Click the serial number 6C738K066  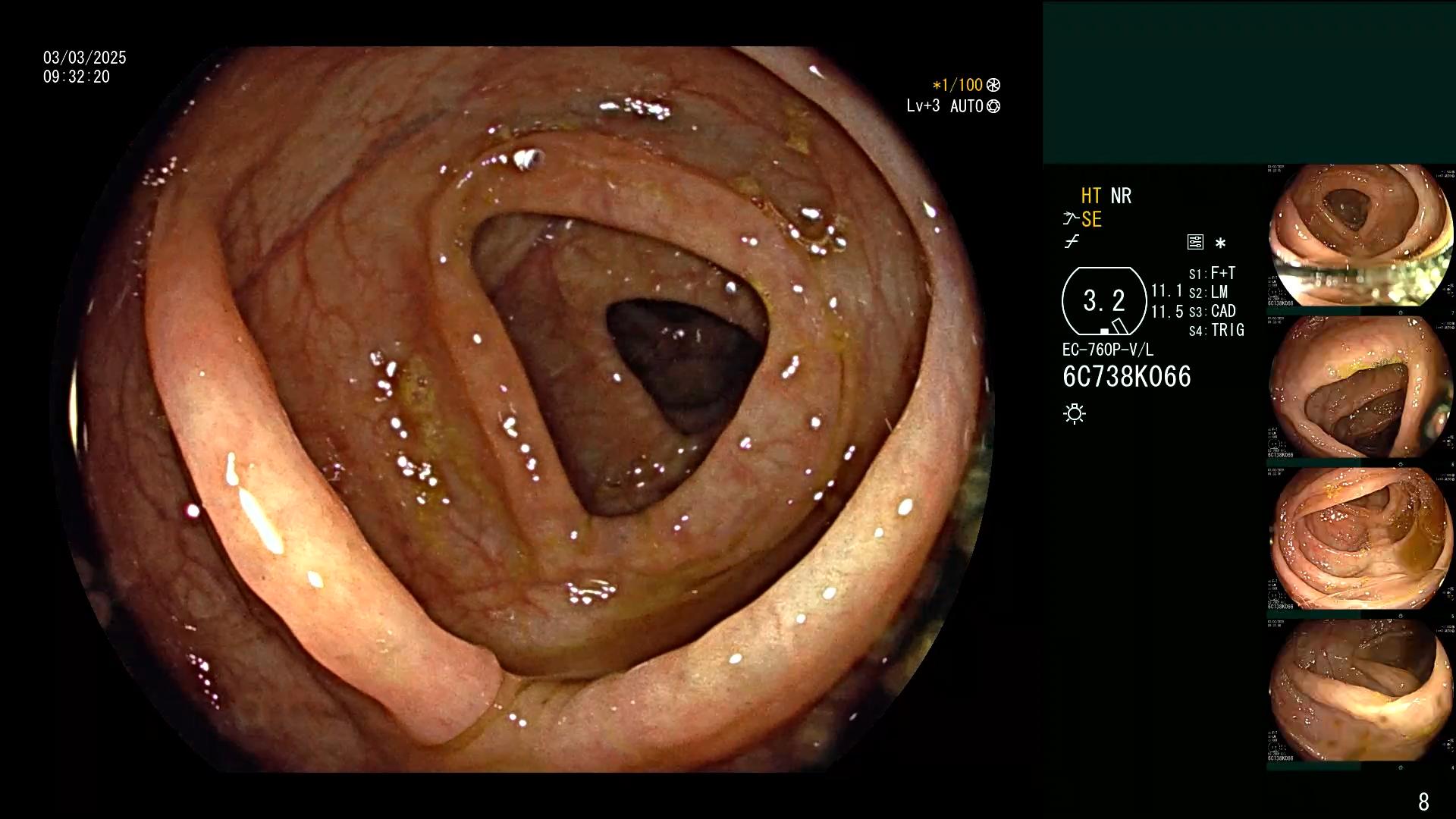1127,376
